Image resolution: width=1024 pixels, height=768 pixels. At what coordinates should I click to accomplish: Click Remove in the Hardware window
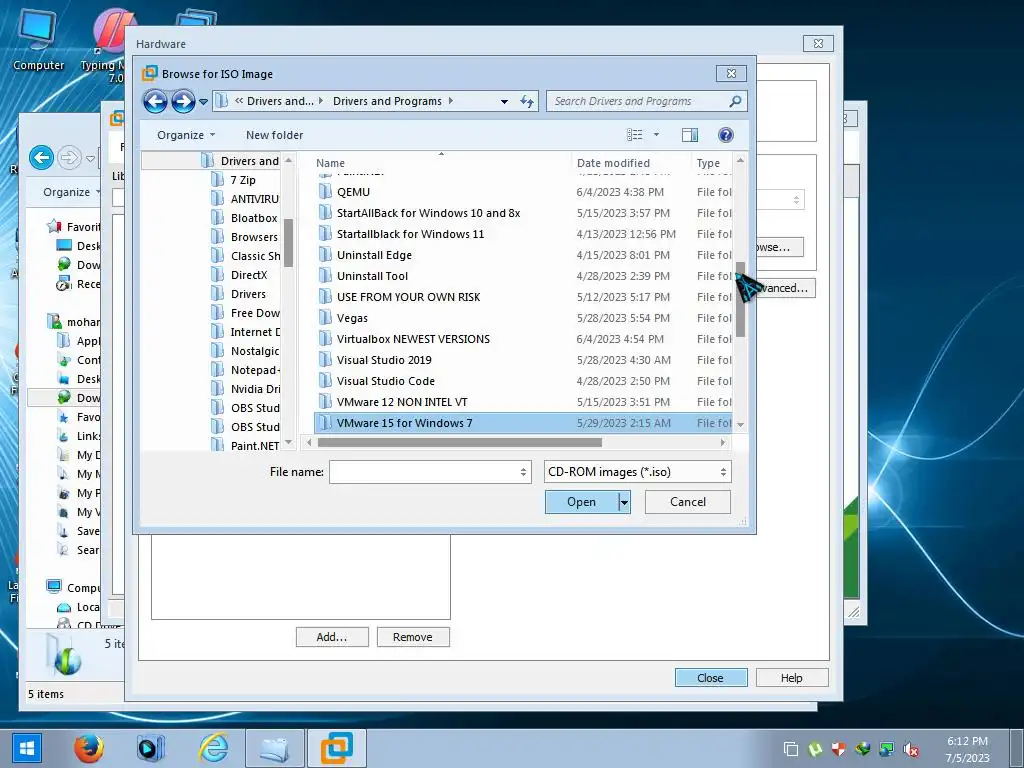tap(413, 637)
